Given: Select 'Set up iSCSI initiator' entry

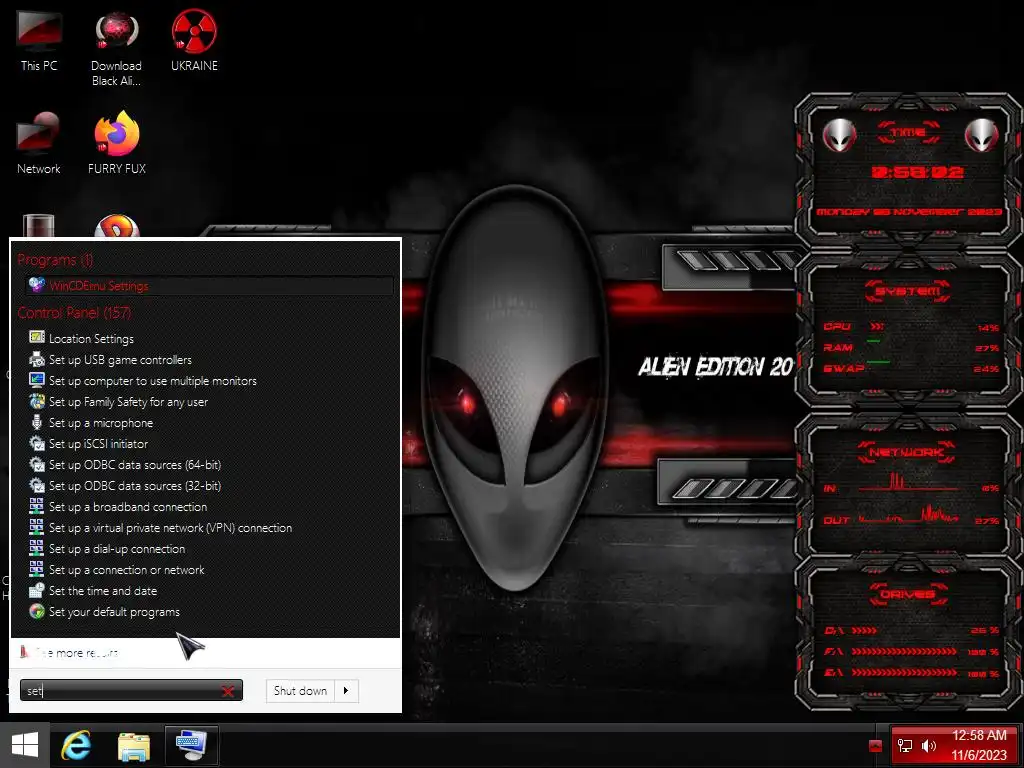Looking at the screenshot, I should pos(99,443).
